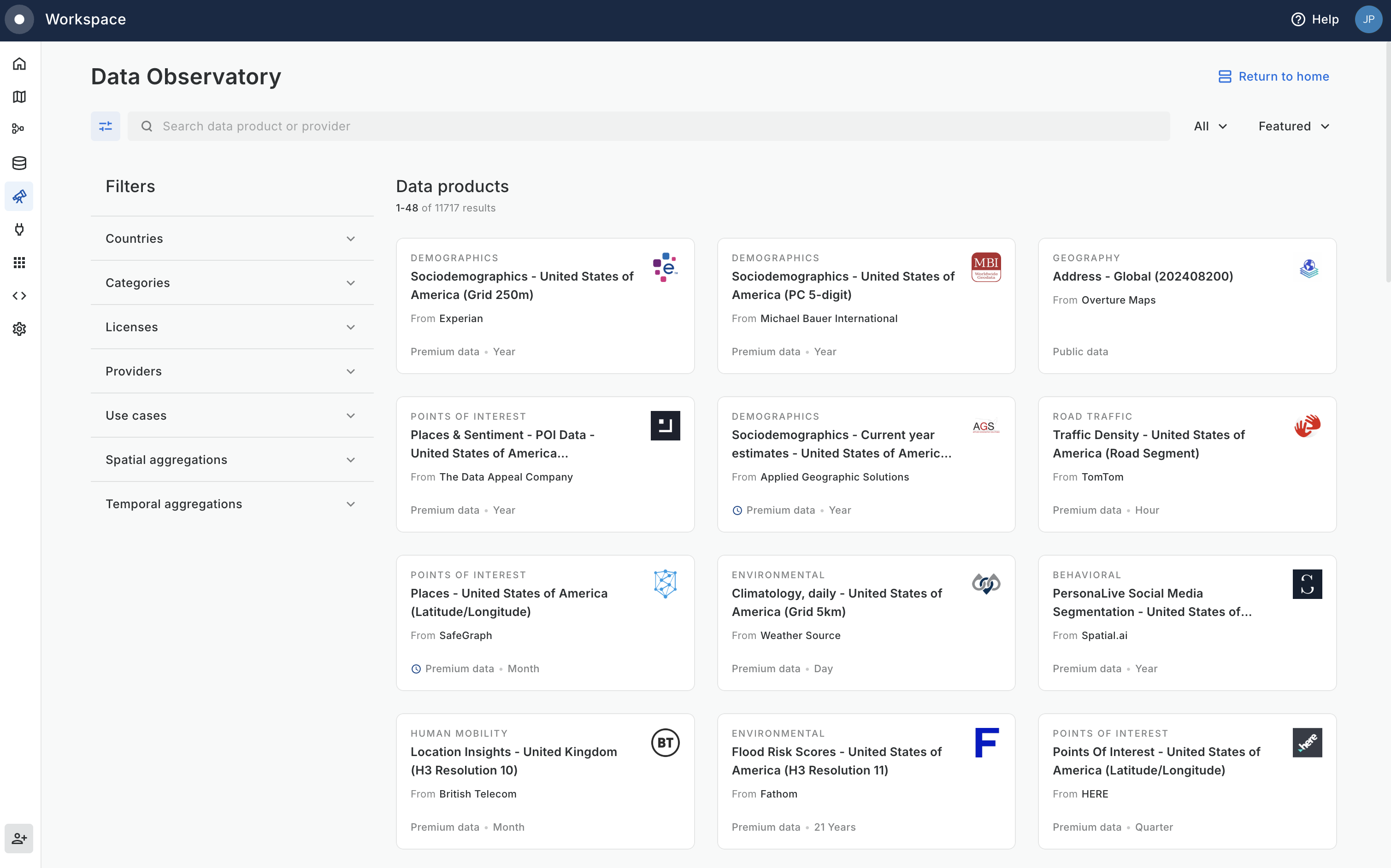Click the invite users icon
1391x868 pixels.
point(19,838)
